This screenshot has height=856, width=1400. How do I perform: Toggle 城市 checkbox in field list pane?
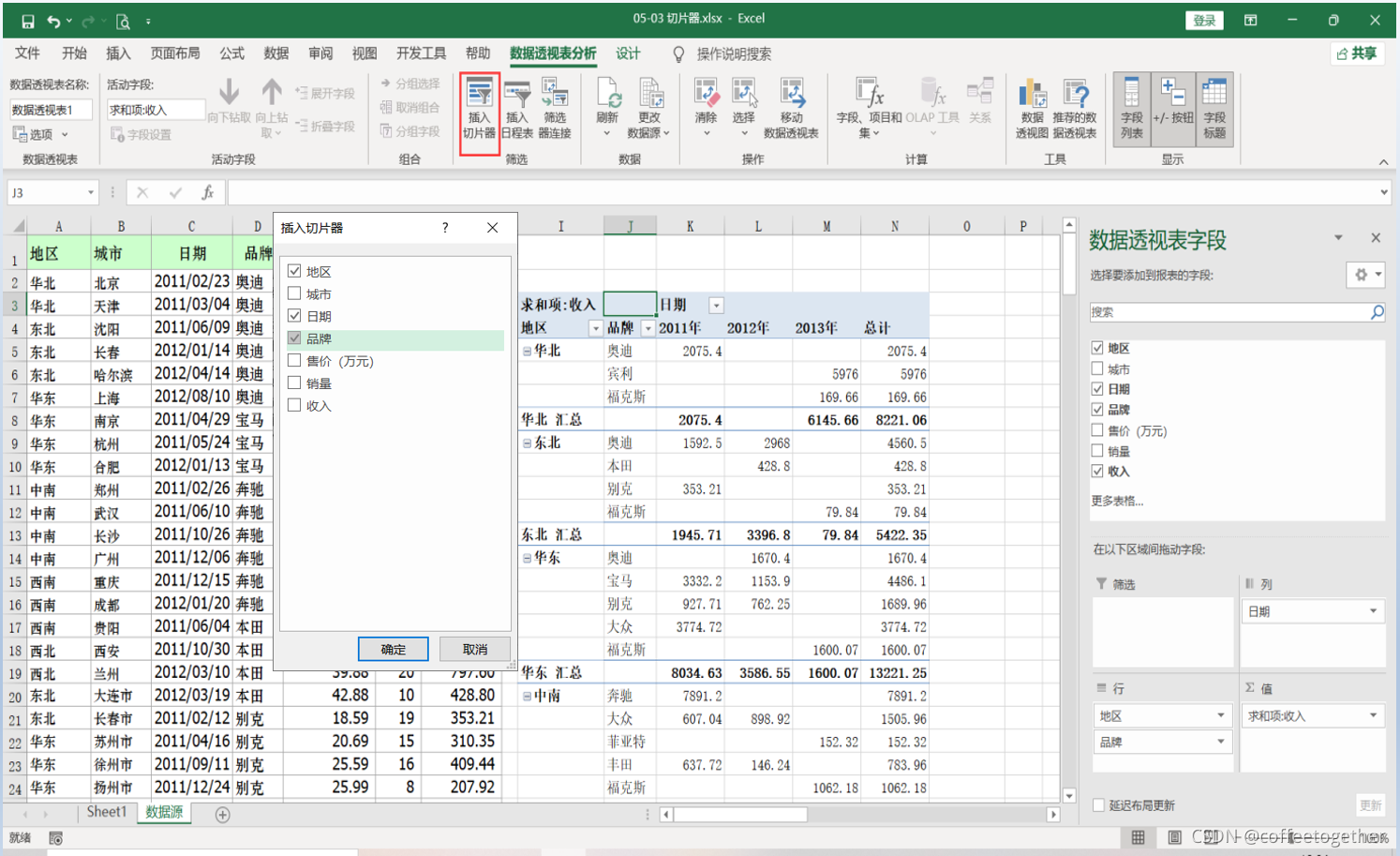coord(1097,368)
